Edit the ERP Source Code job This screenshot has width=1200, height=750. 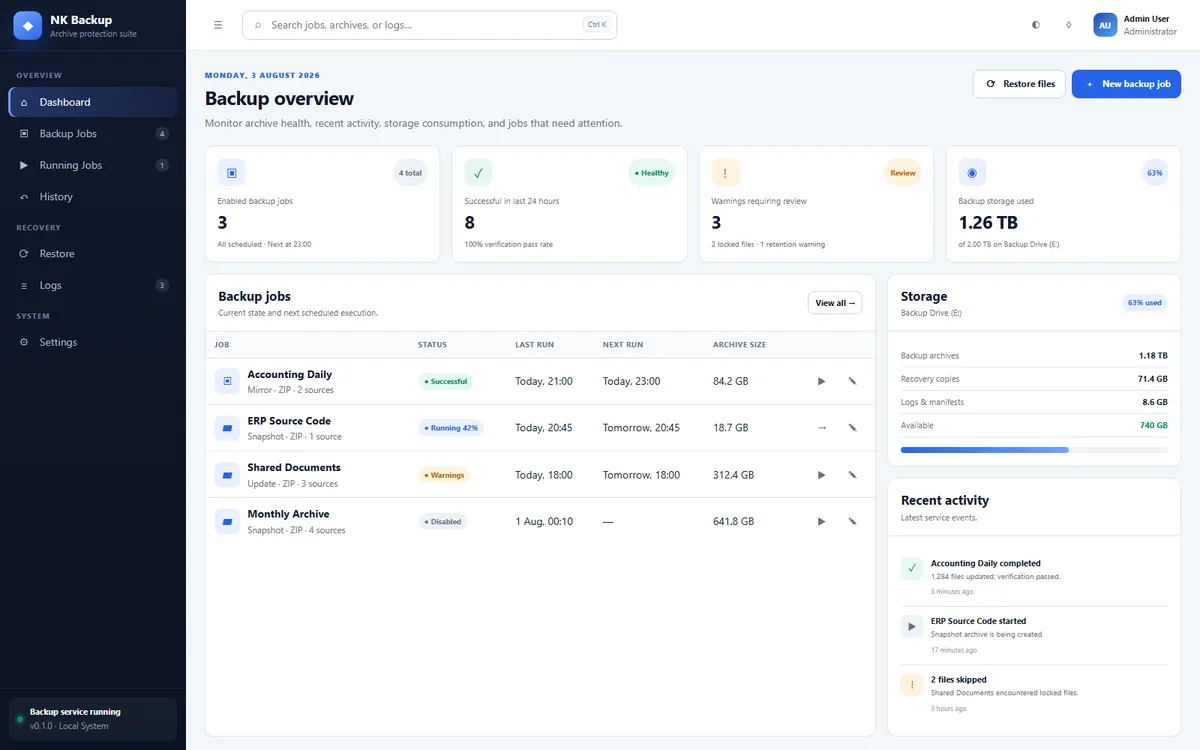tap(853, 428)
